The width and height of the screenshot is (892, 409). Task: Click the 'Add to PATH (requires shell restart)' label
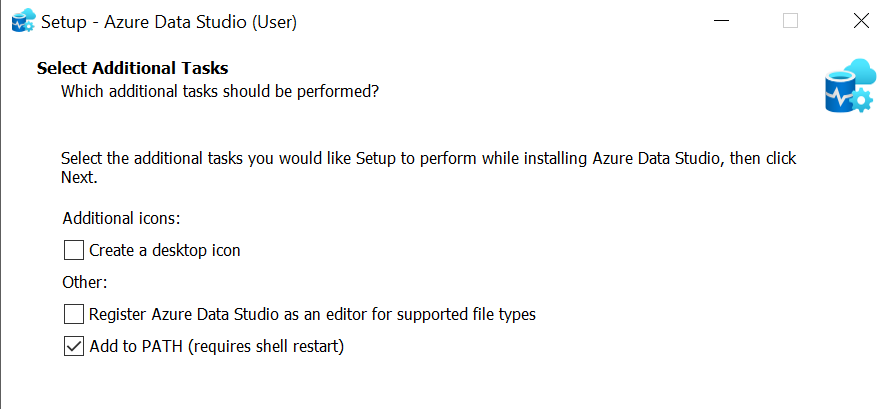216,346
